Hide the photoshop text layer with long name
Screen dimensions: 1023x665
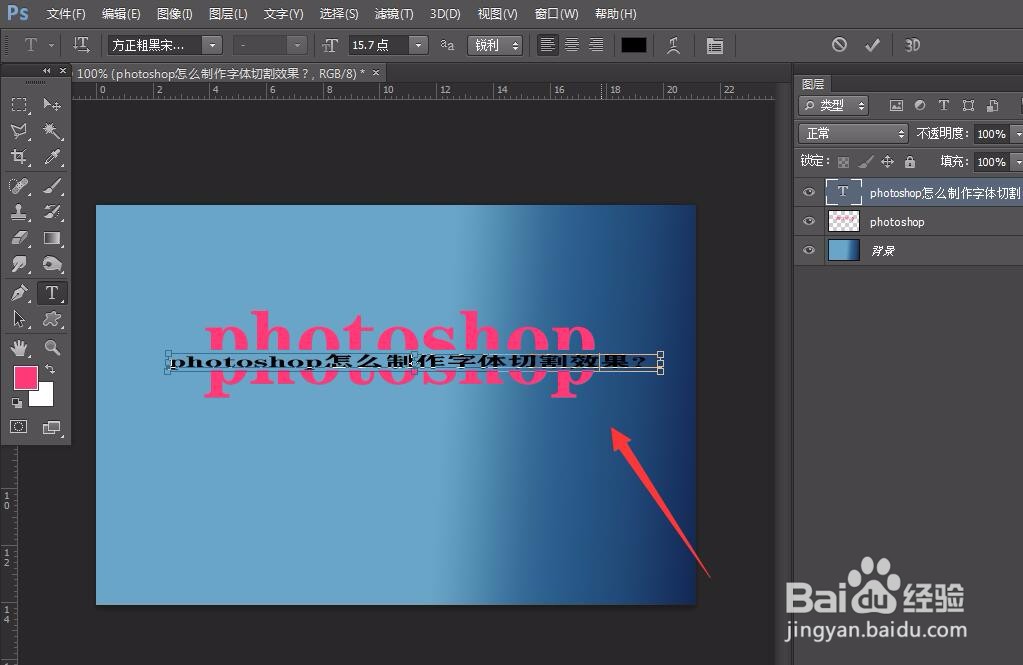coord(809,193)
